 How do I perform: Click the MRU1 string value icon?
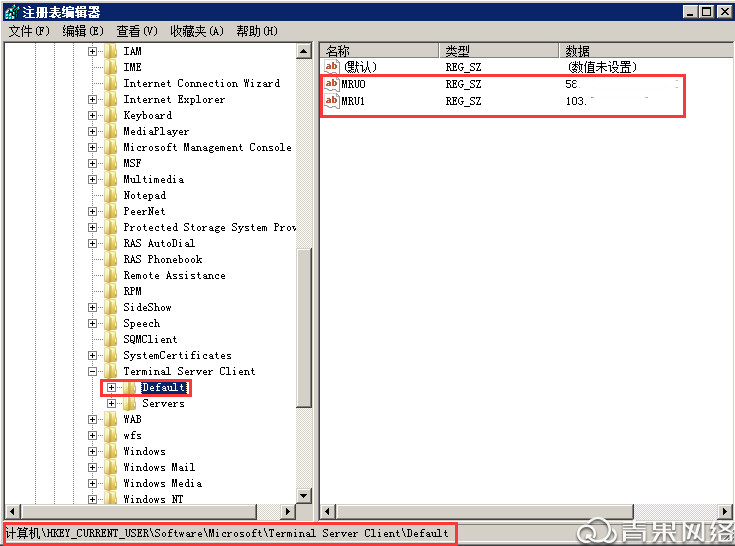tap(331, 101)
